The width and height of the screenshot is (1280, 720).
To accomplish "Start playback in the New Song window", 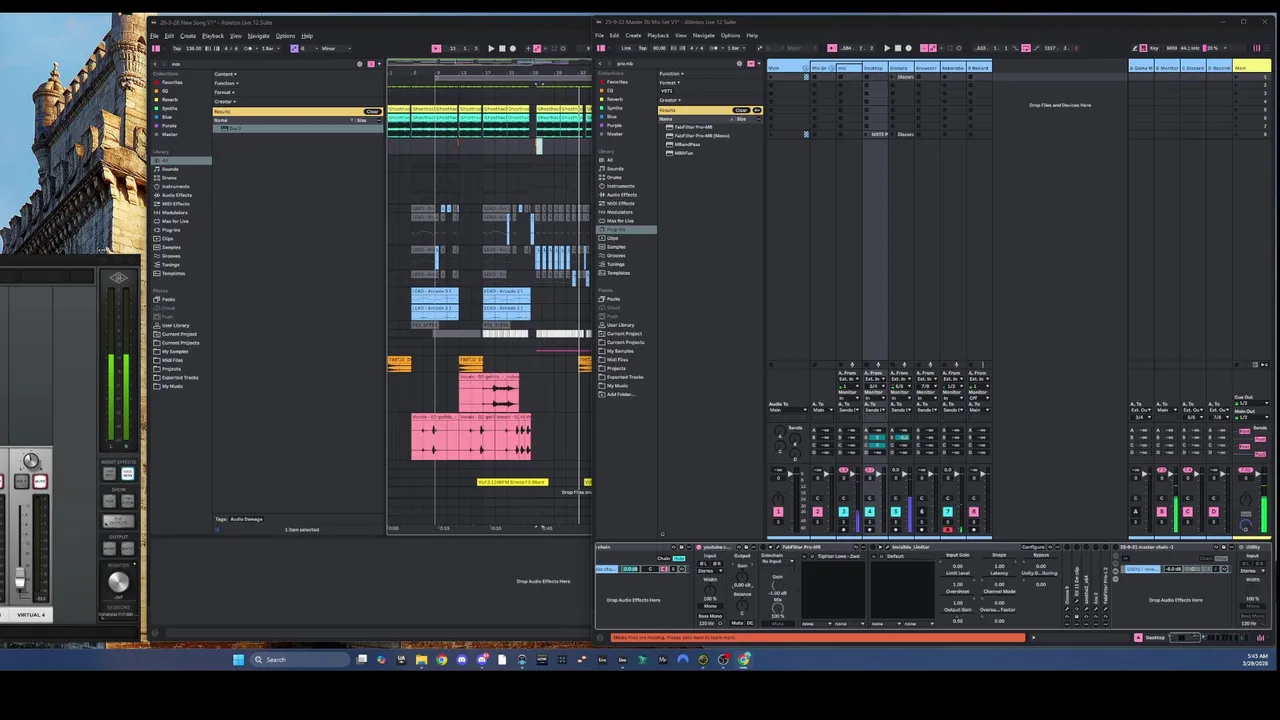I will pyautogui.click(x=491, y=48).
